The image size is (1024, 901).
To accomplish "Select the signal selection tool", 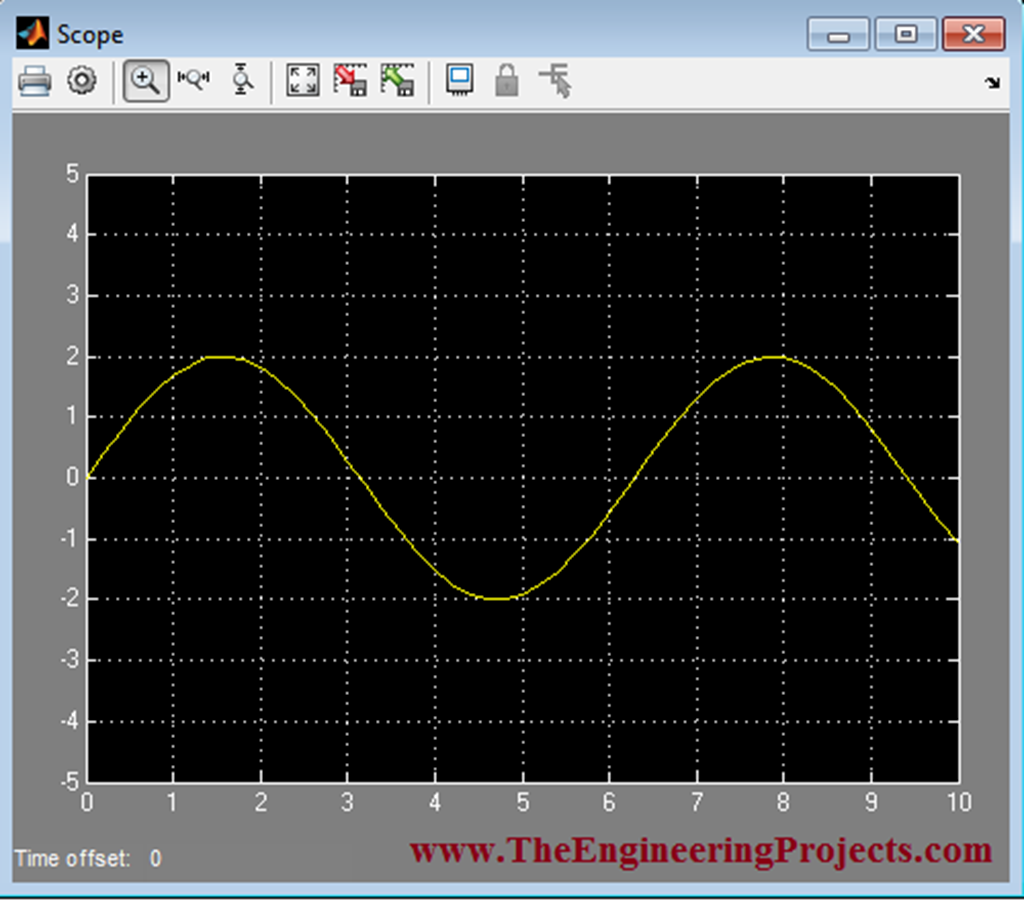I will tap(555, 80).
